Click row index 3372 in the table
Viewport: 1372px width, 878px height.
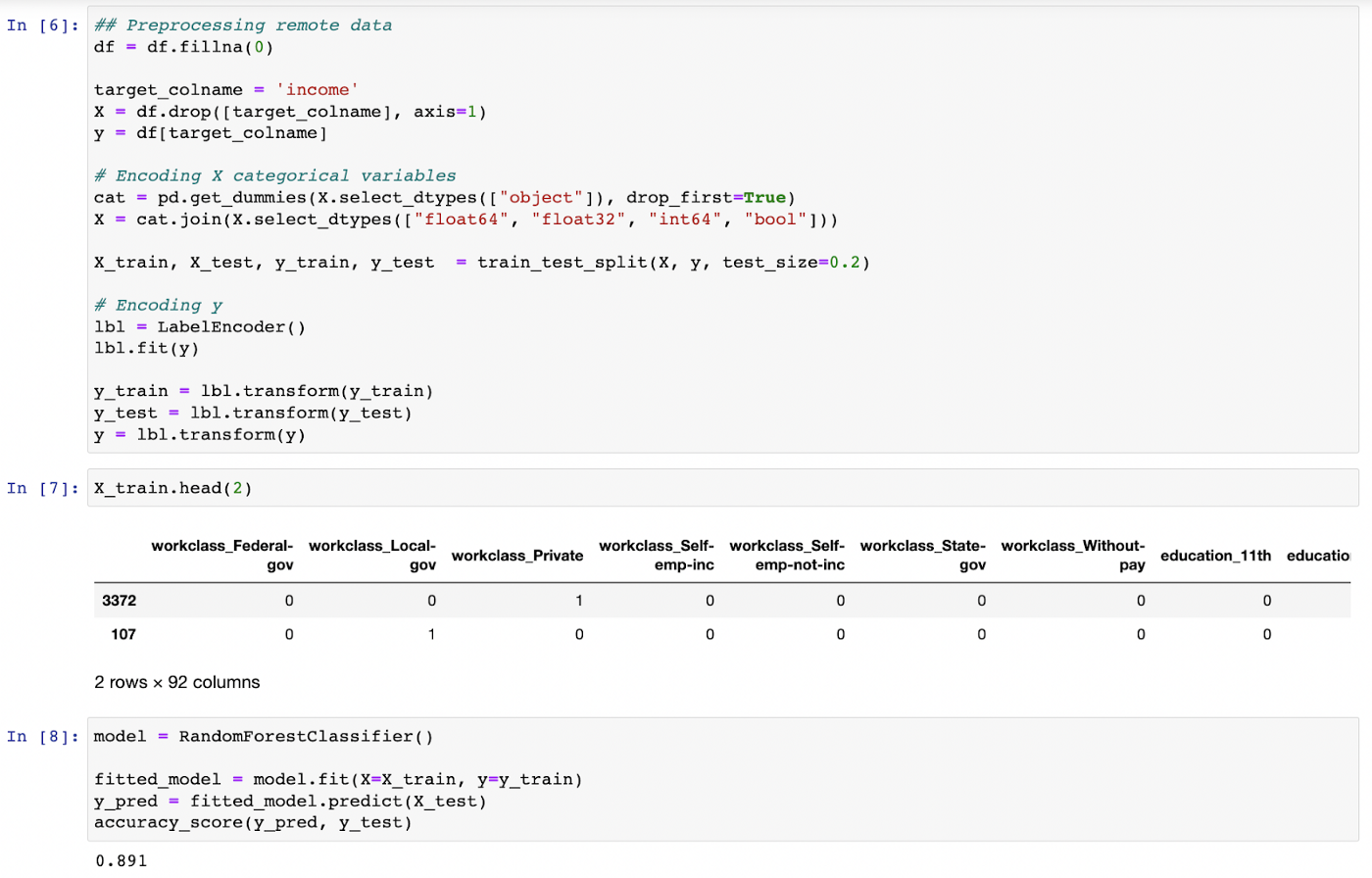tap(119, 601)
